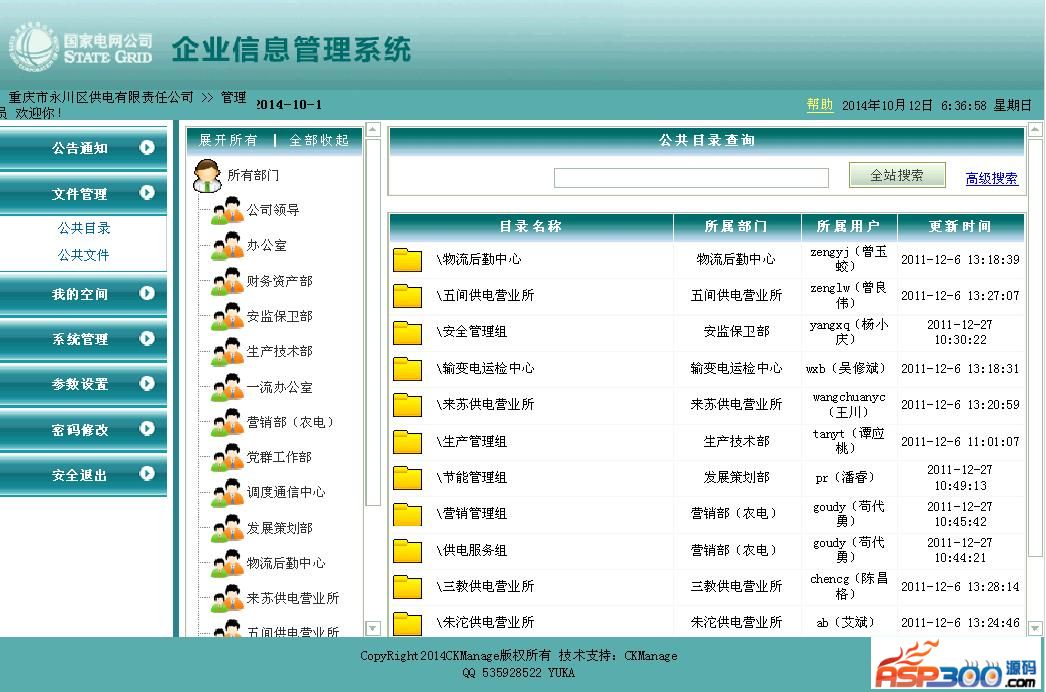Select 调度通信中心 in the department tree
This screenshot has width=1046, height=692.
(x=286, y=492)
